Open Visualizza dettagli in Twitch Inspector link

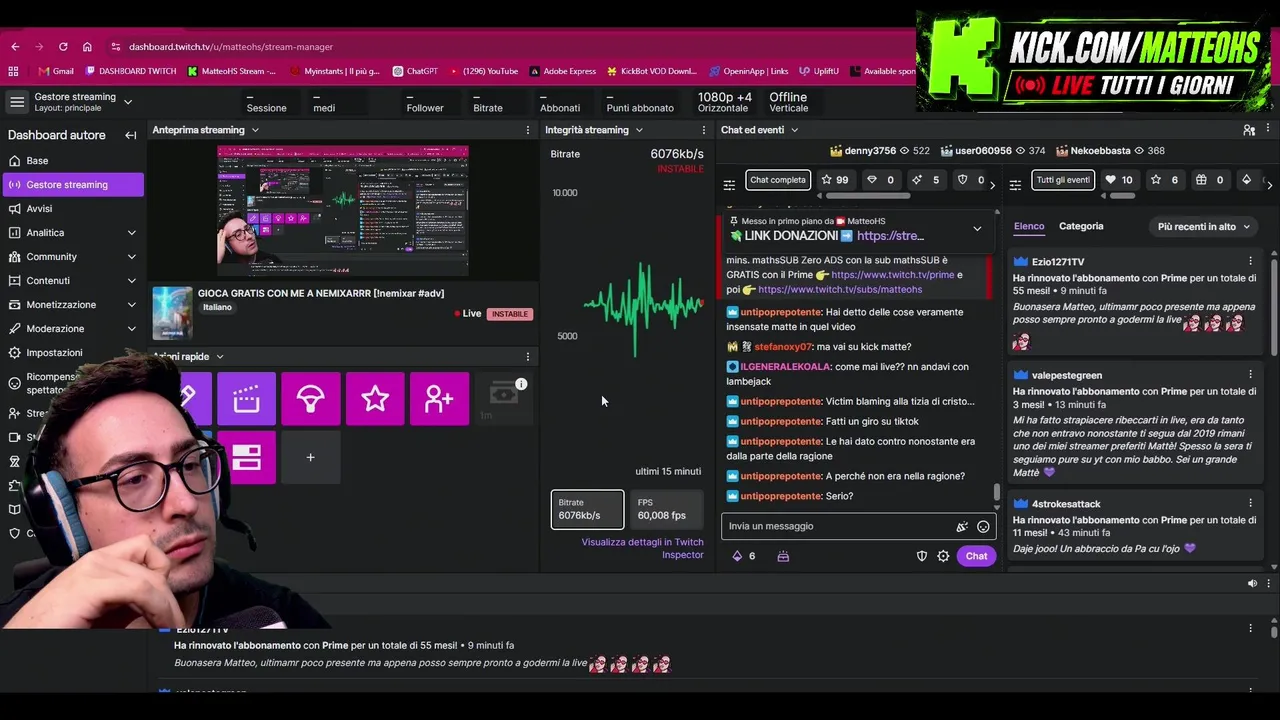pyautogui.click(x=642, y=548)
